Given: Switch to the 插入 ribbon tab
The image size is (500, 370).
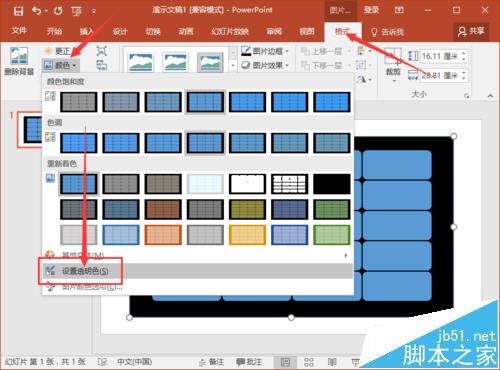Looking at the screenshot, I should point(87,31).
